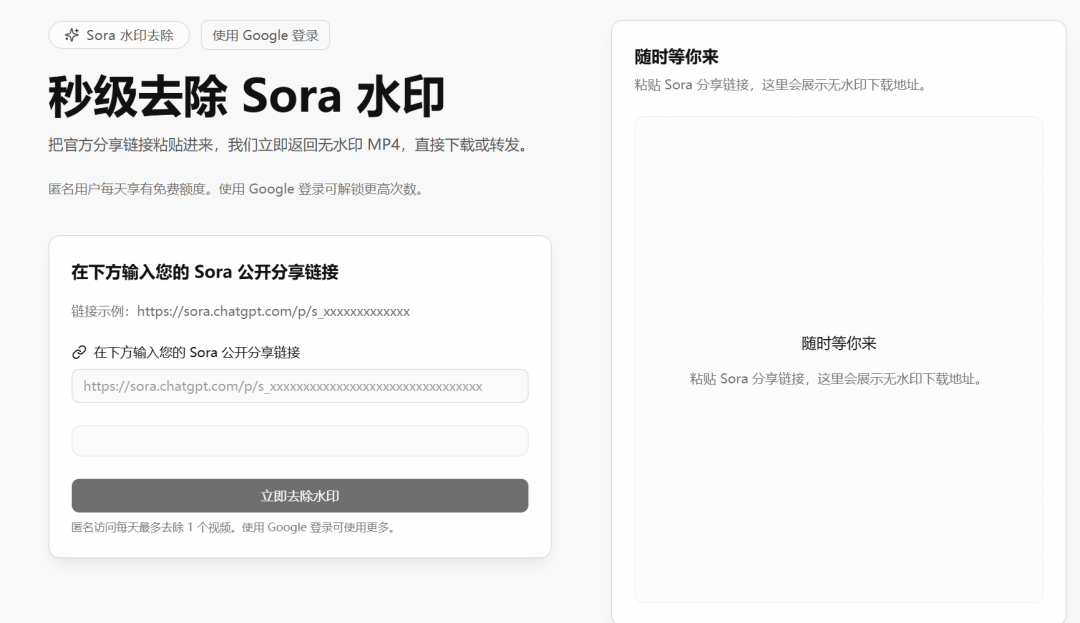Click the icon inside the top-left capsule

(70, 35)
